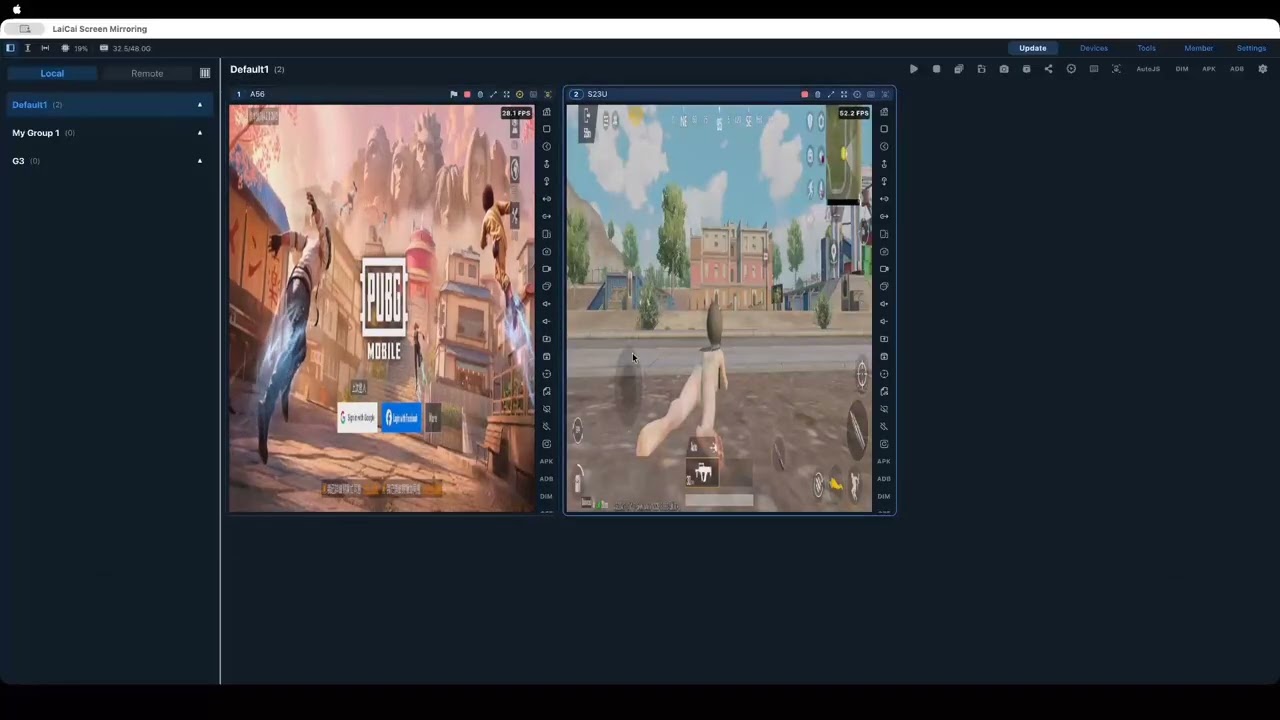The width and height of the screenshot is (1280, 720).
Task: Click the red record icon on A56 header
Action: click(467, 94)
